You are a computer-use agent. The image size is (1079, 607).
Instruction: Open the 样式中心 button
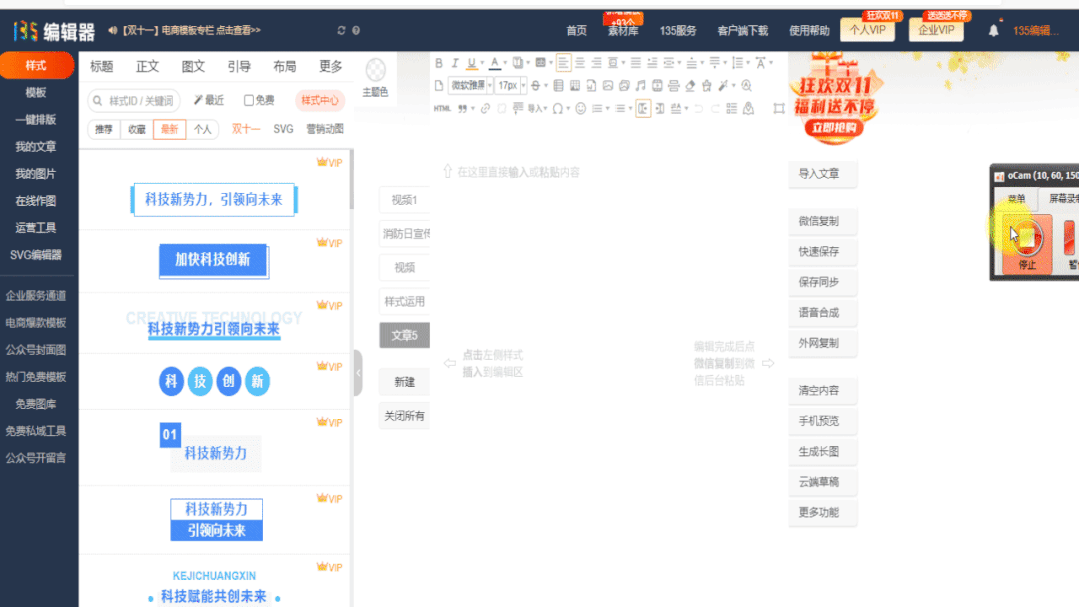tap(319, 100)
